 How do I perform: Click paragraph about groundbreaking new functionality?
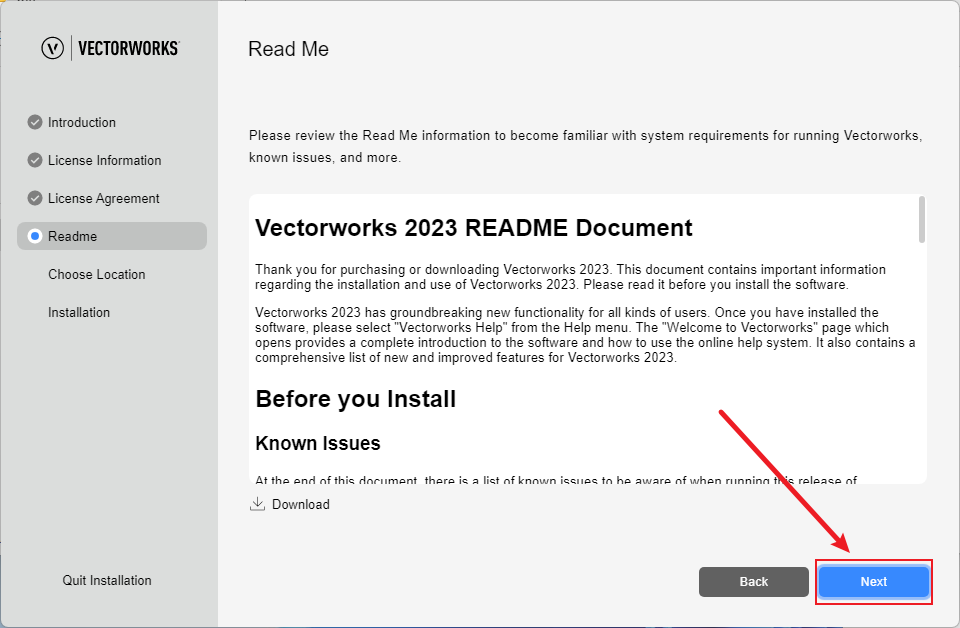pos(585,335)
